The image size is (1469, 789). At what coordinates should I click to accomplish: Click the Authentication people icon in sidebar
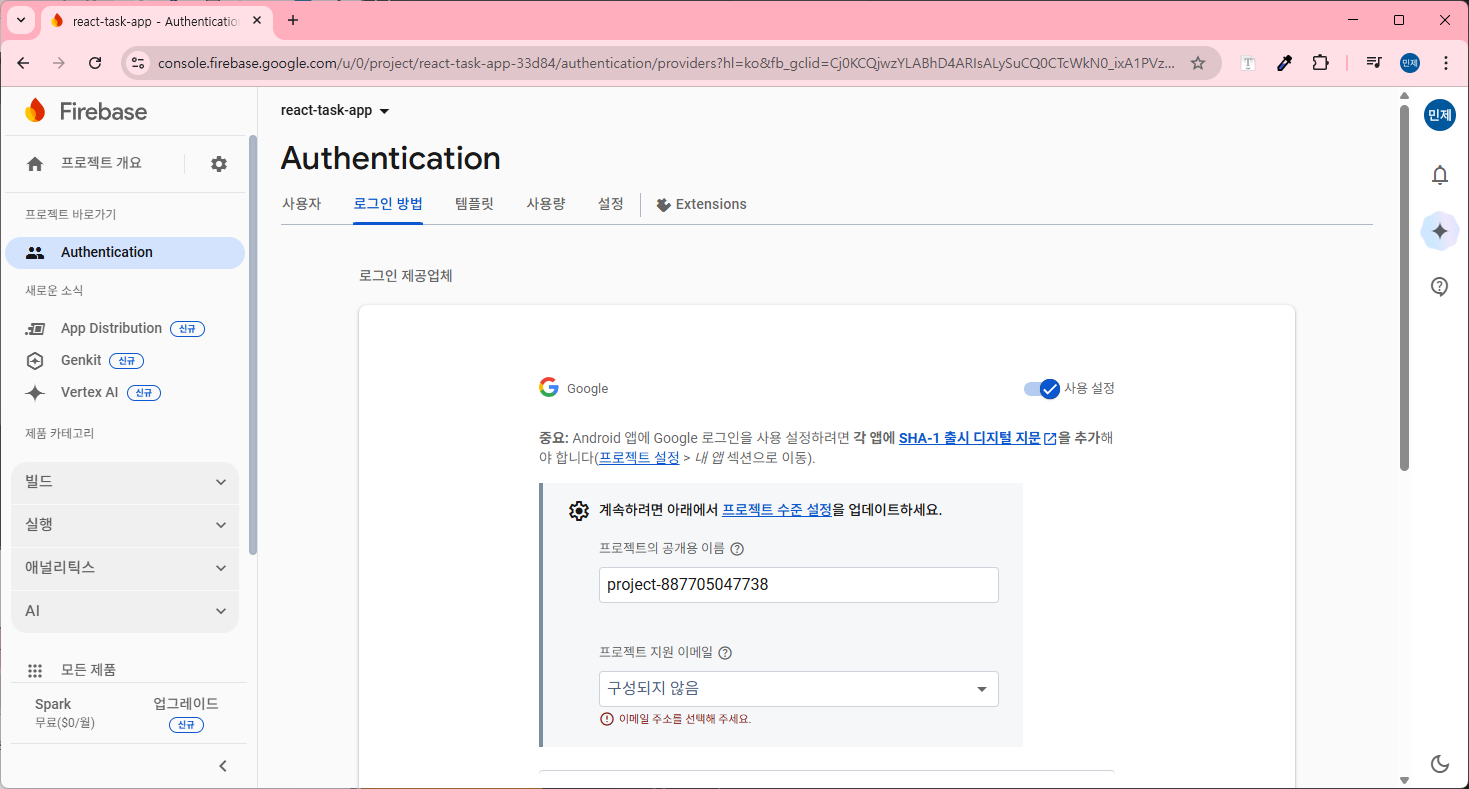click(35, 253)
